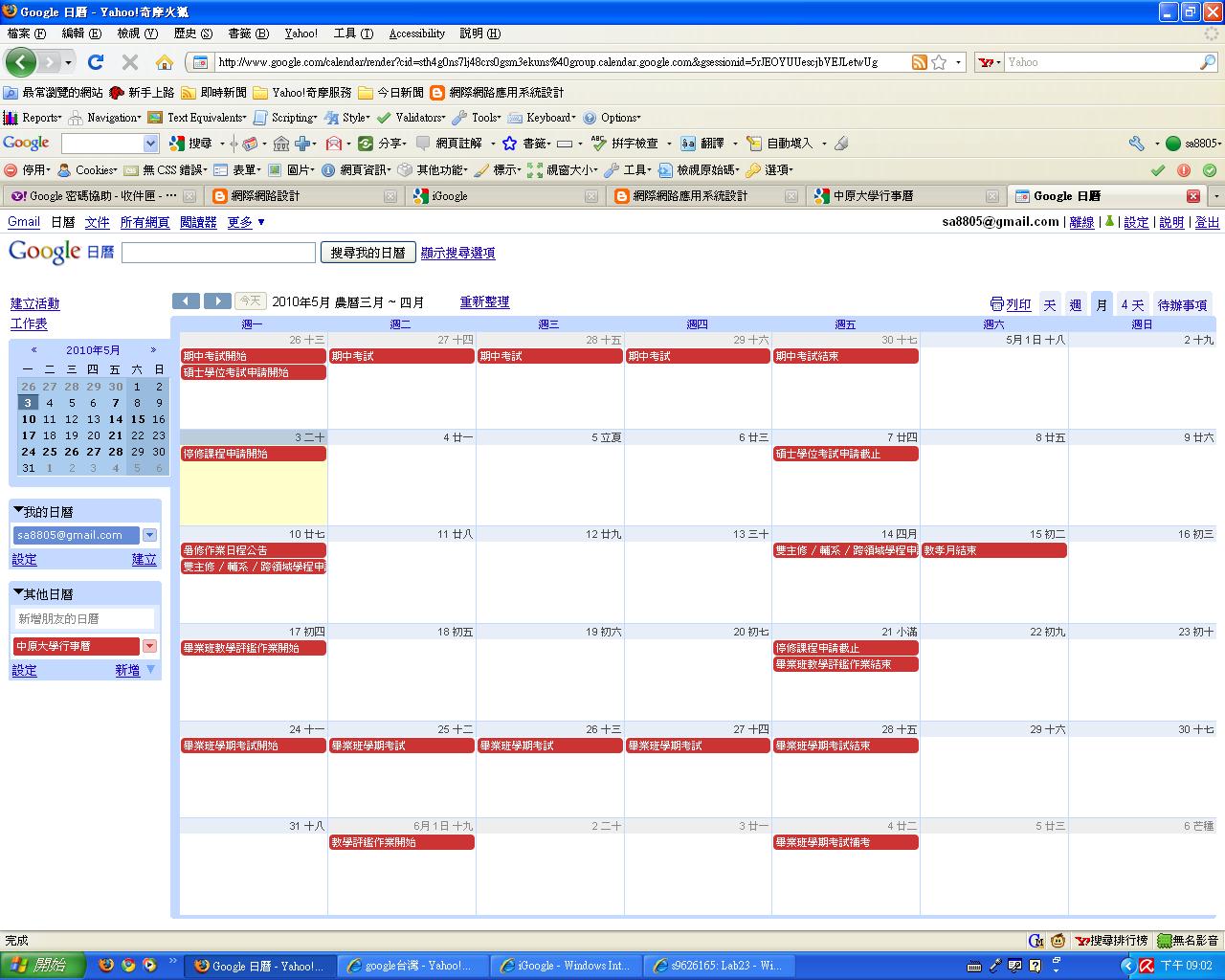1225x980 pixels.
Task: Toggle the 中原大學行事曆 calendar visibility
Action: [76, 646]
